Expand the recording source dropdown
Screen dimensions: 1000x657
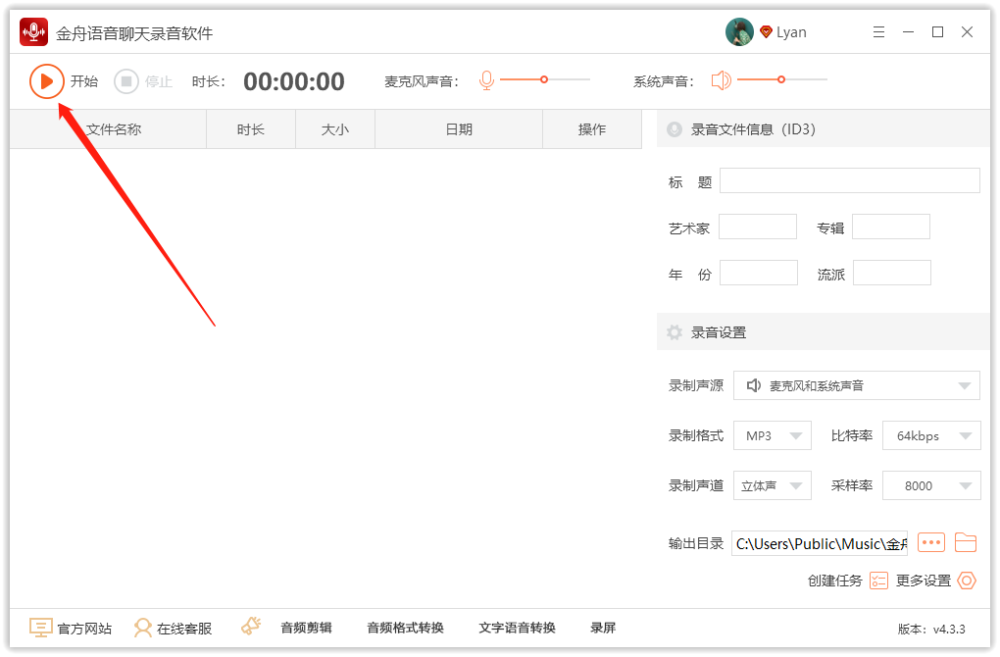856,385
